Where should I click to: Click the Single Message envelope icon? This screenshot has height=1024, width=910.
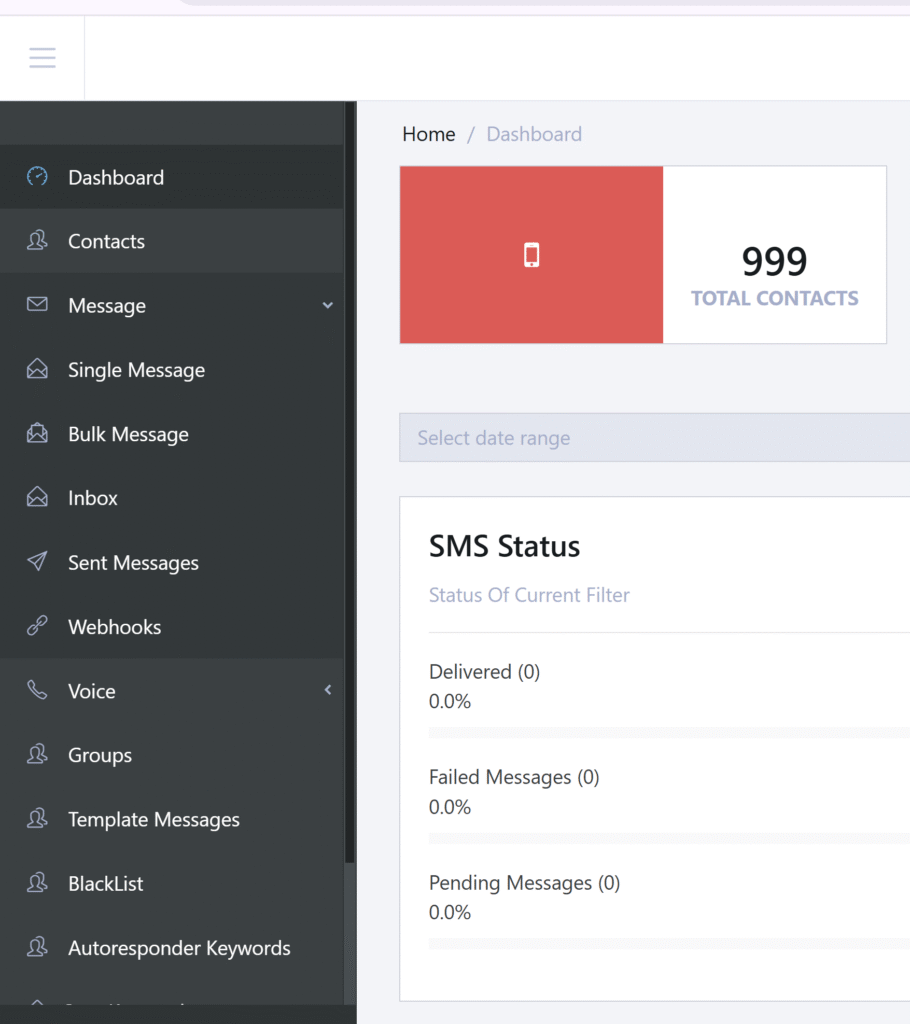37,370
